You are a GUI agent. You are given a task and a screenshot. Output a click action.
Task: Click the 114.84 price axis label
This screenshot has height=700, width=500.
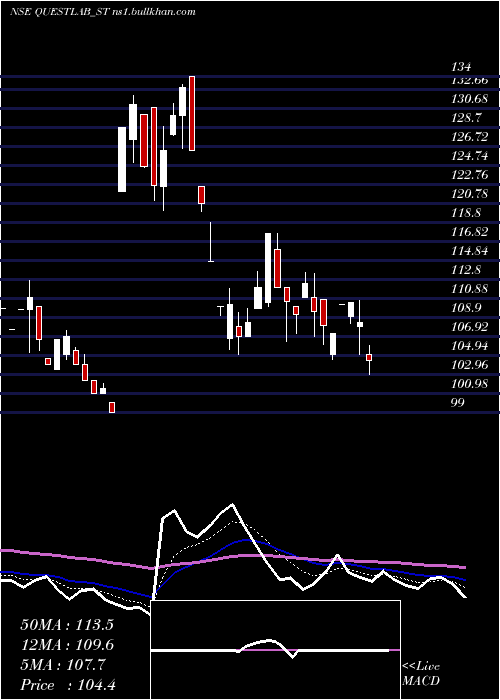470,251
